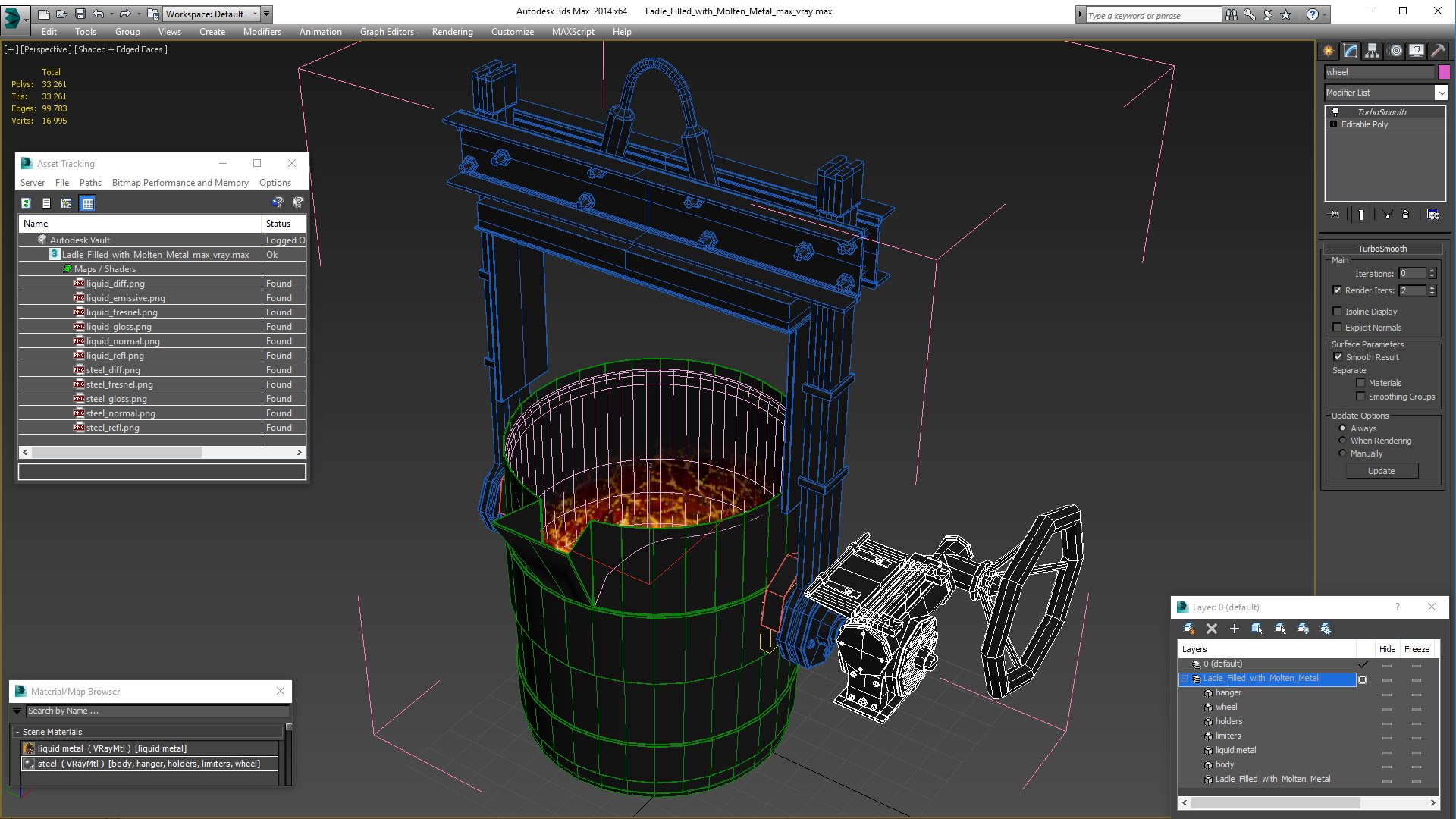The width and height of the screenshot is (1456, 819).
Task: Click Table View icon in Asset Tracking toolbar
Action: (88, 203)
